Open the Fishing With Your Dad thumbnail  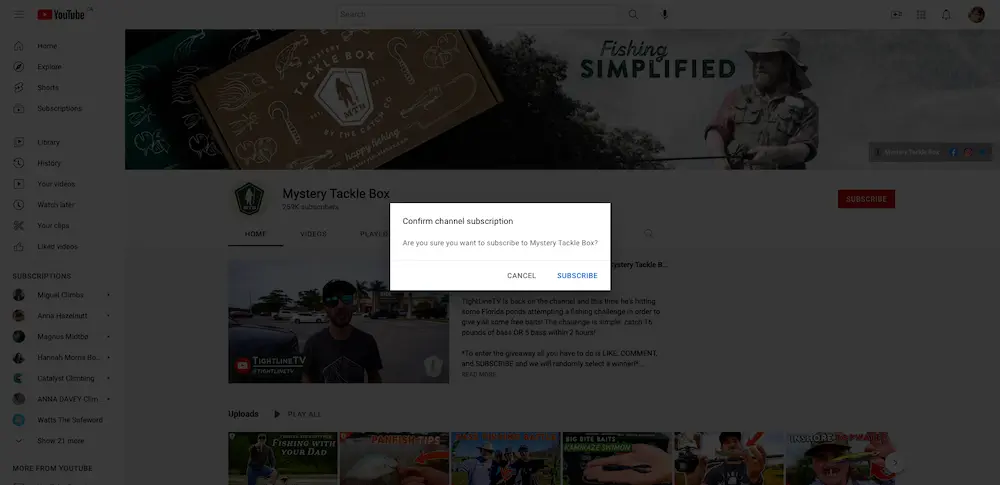tap(282, 458)
